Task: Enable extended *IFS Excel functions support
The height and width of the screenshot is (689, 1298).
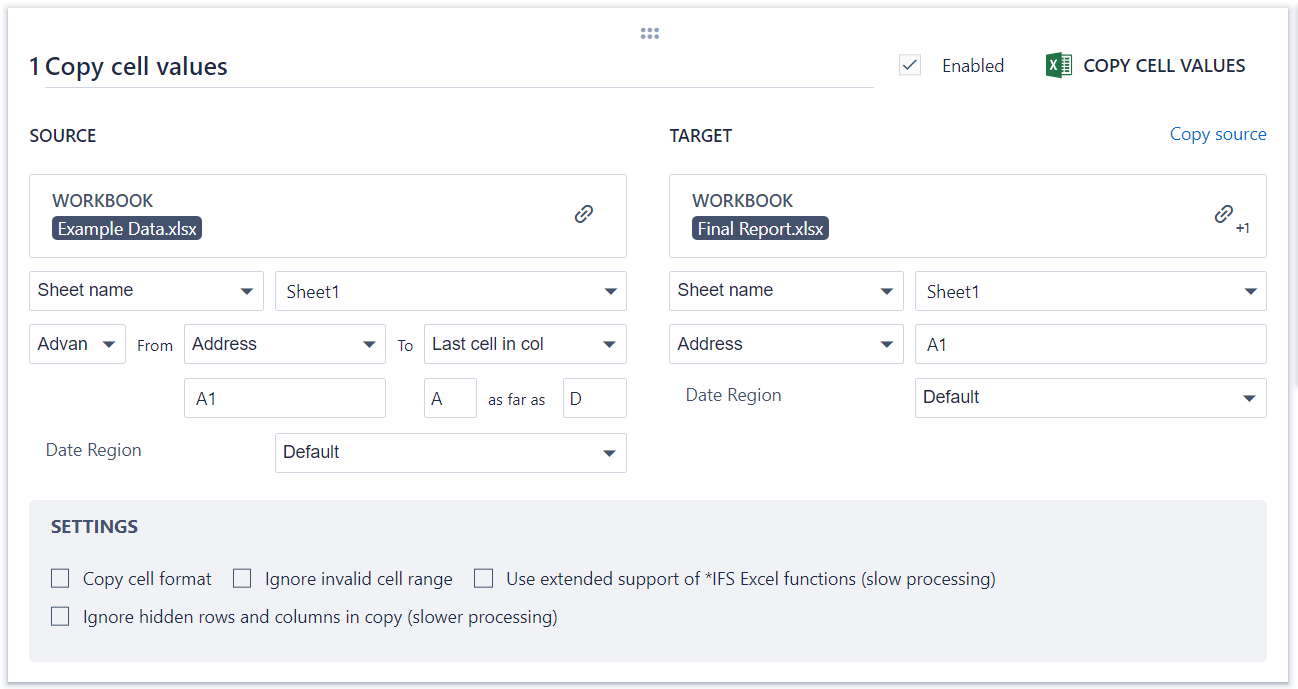Action: tap(484, 579)
